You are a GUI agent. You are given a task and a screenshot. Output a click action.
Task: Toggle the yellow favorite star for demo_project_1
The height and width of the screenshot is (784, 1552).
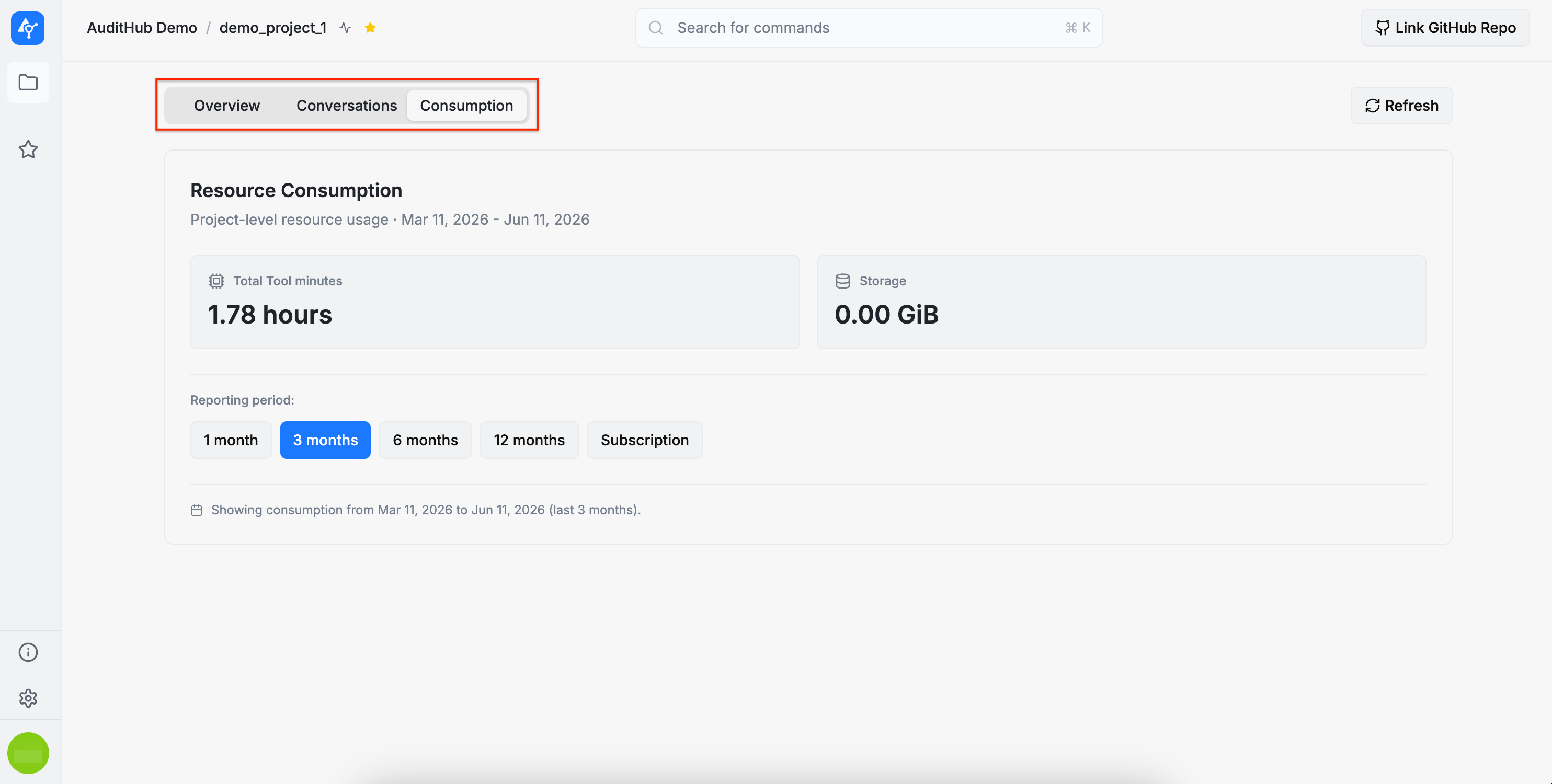[371, 28]
